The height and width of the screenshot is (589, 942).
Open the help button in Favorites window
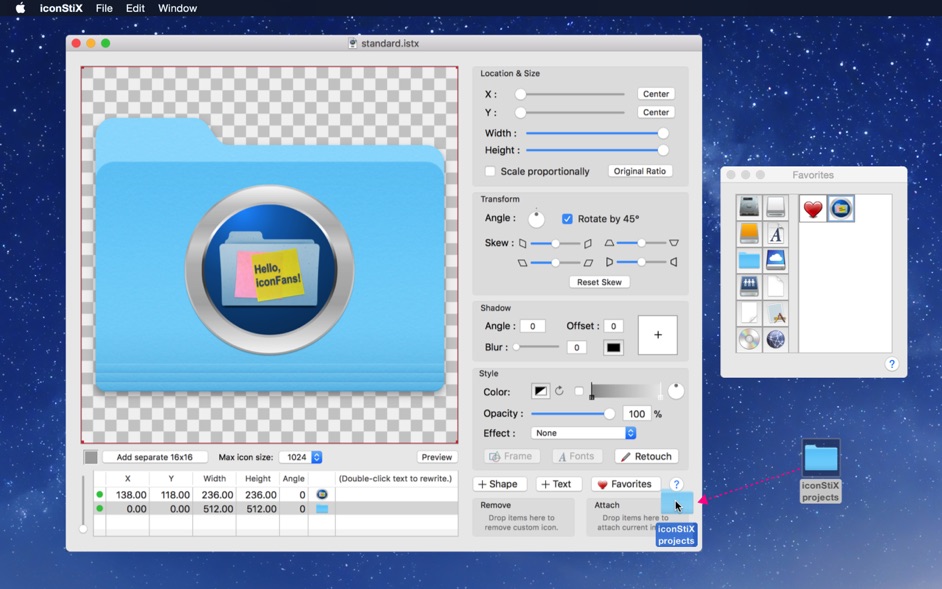coord(891,364)
